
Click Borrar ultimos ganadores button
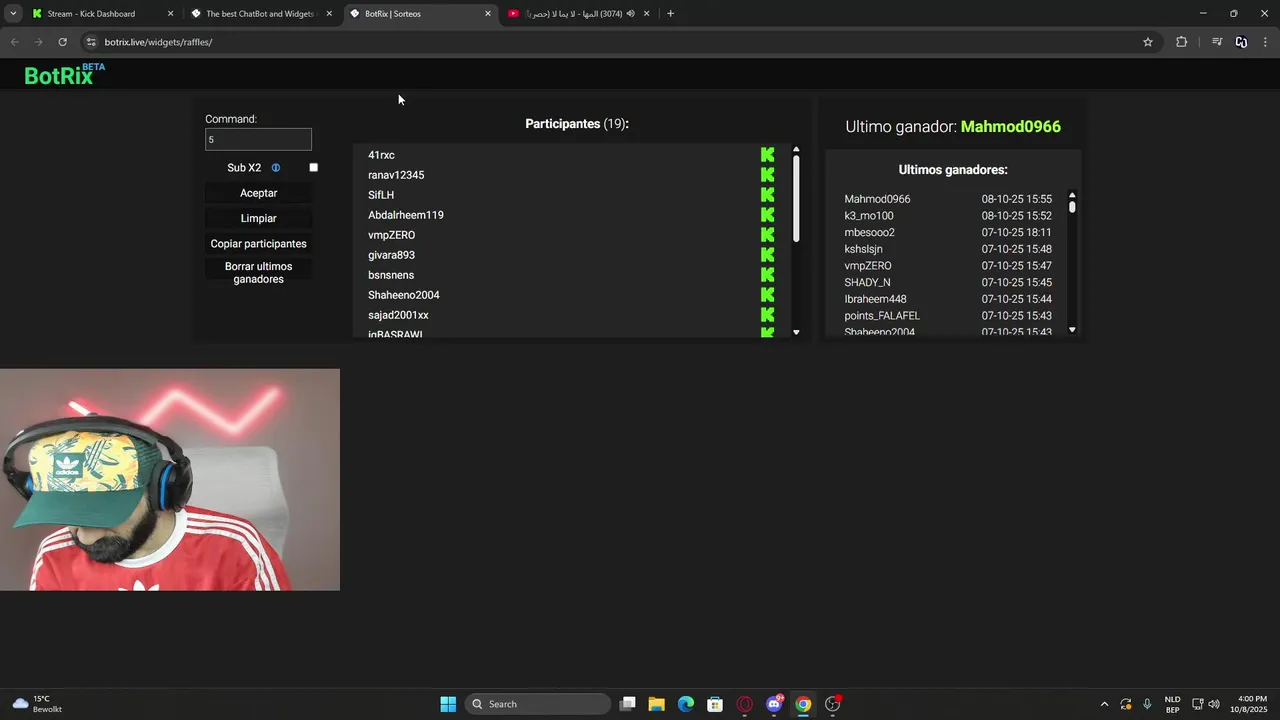tap(258, 273)
